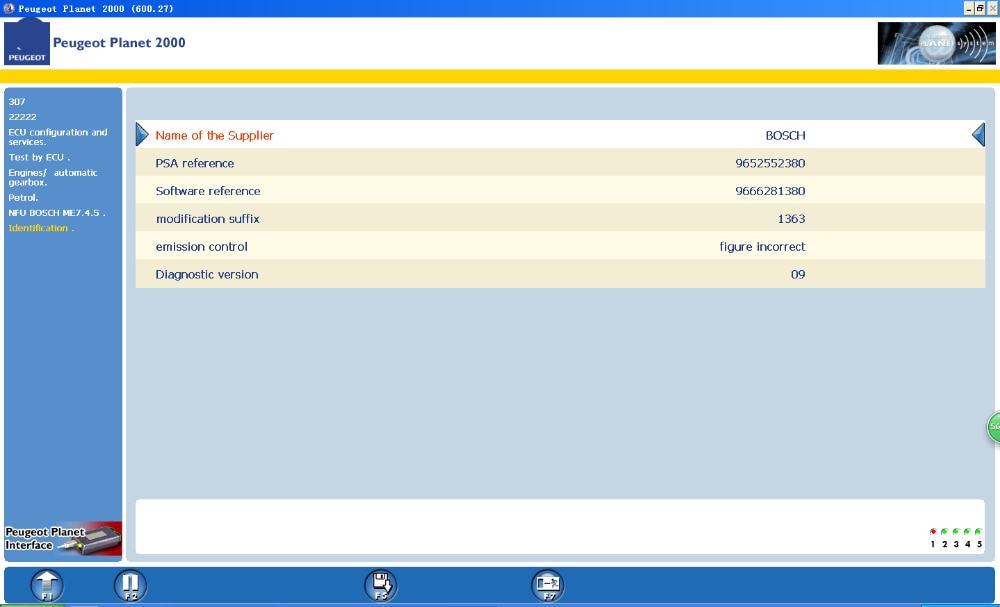The image size is (1000, 607).
Task: Click the F2 pause button
Action: tap(130, 585)
